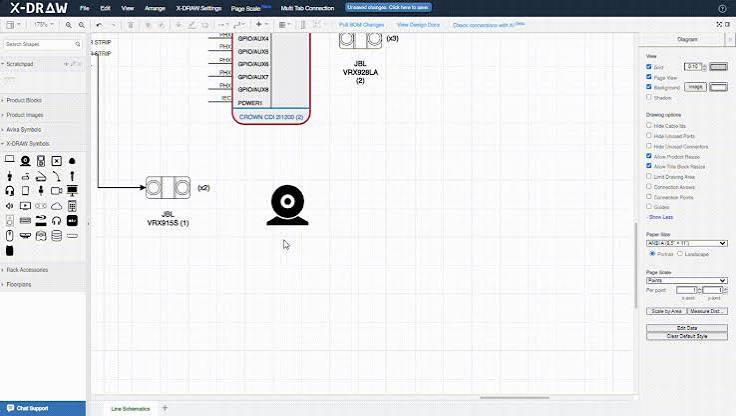The image size is (736, 416).
Task: Select the presentation screen symbol
Action: pos(72,191)
